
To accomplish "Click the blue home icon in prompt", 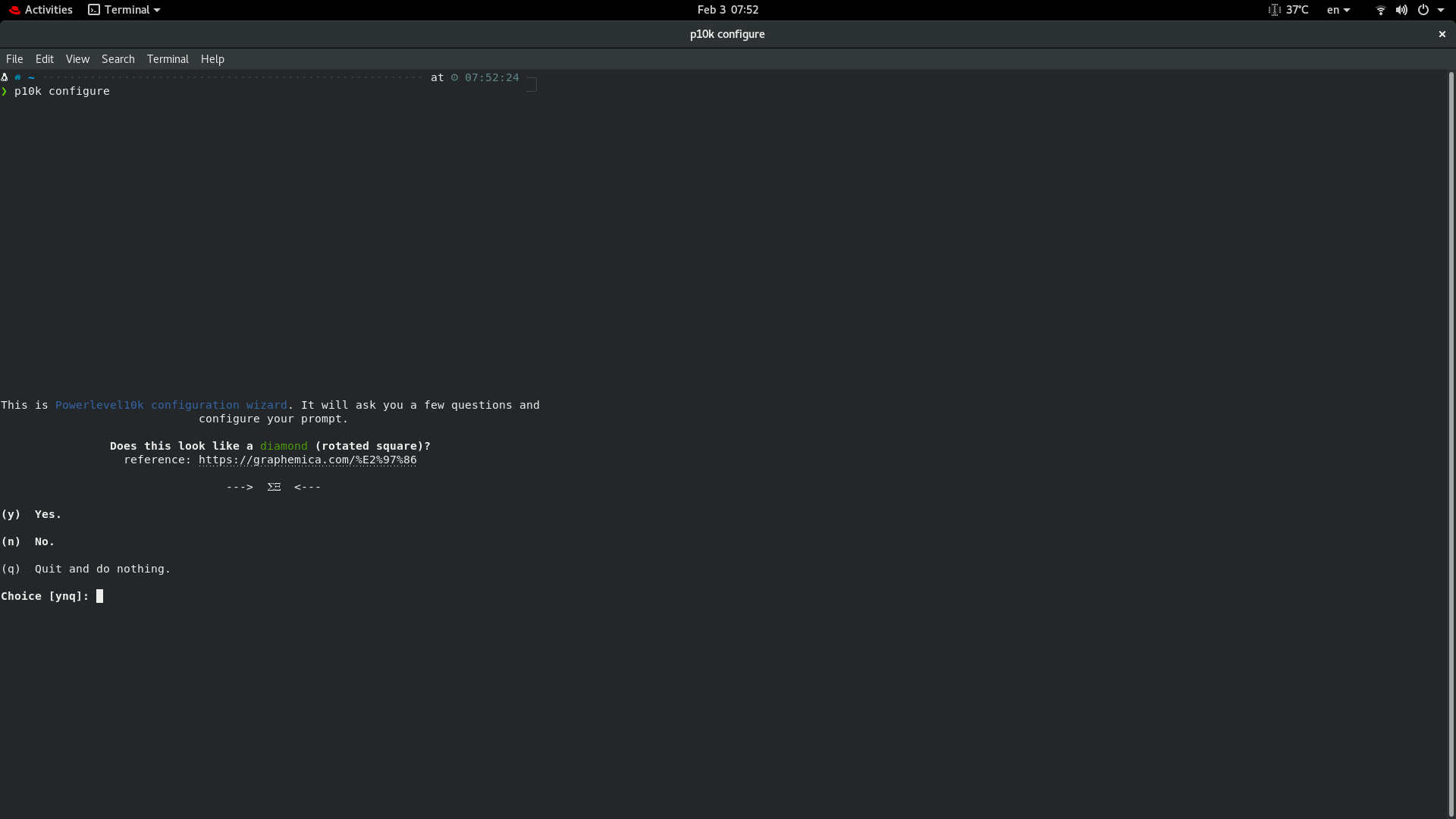I will pos(17,77).
